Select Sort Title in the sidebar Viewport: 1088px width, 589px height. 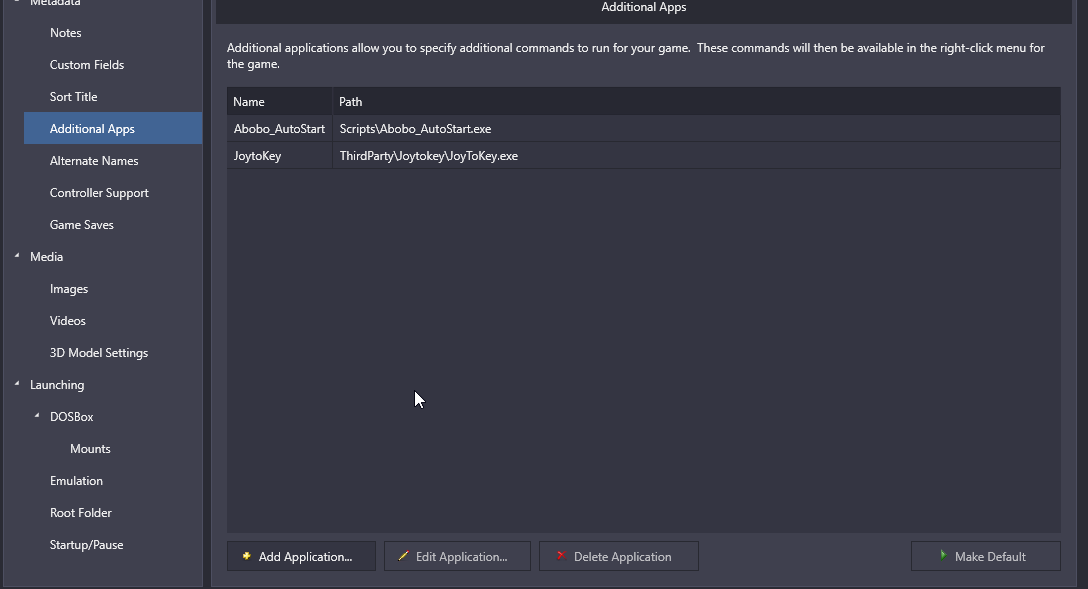(x=74, y=97)
